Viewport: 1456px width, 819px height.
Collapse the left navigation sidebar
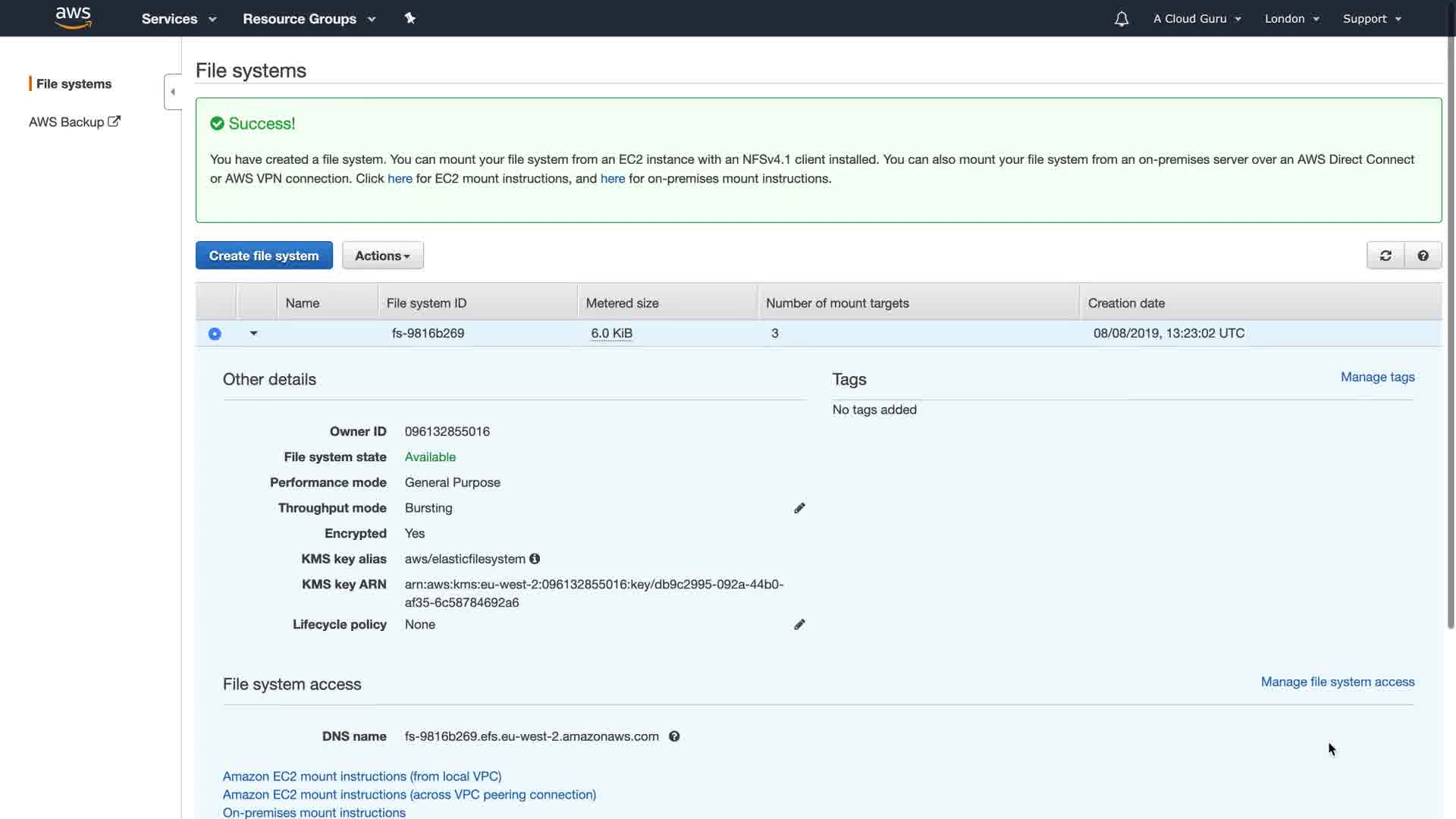click(173, 92)
